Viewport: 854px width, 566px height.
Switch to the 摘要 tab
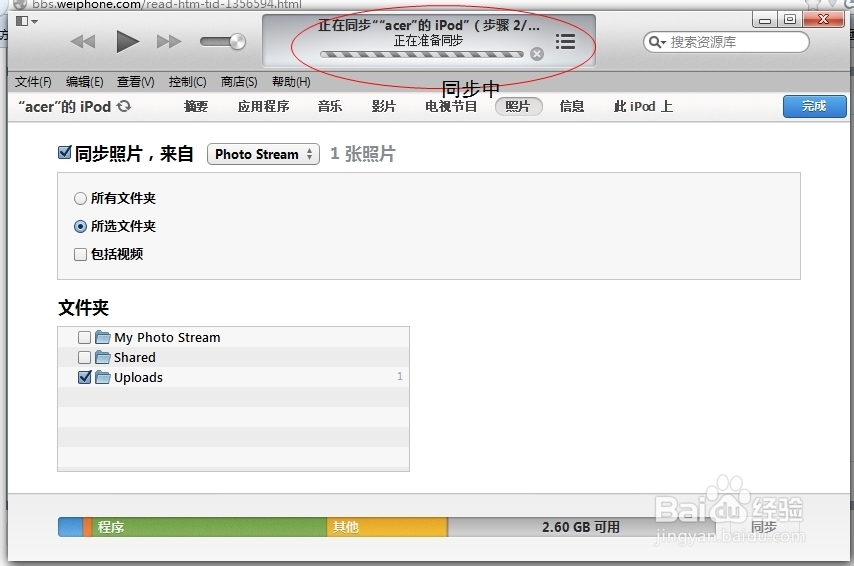pyautogui.click(x=196, y=106)
